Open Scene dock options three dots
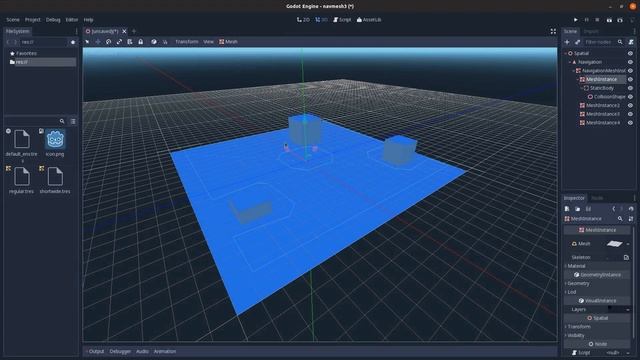Image resolution: width=640 pixels, height=360 pixels. click(x=634, y=31)
